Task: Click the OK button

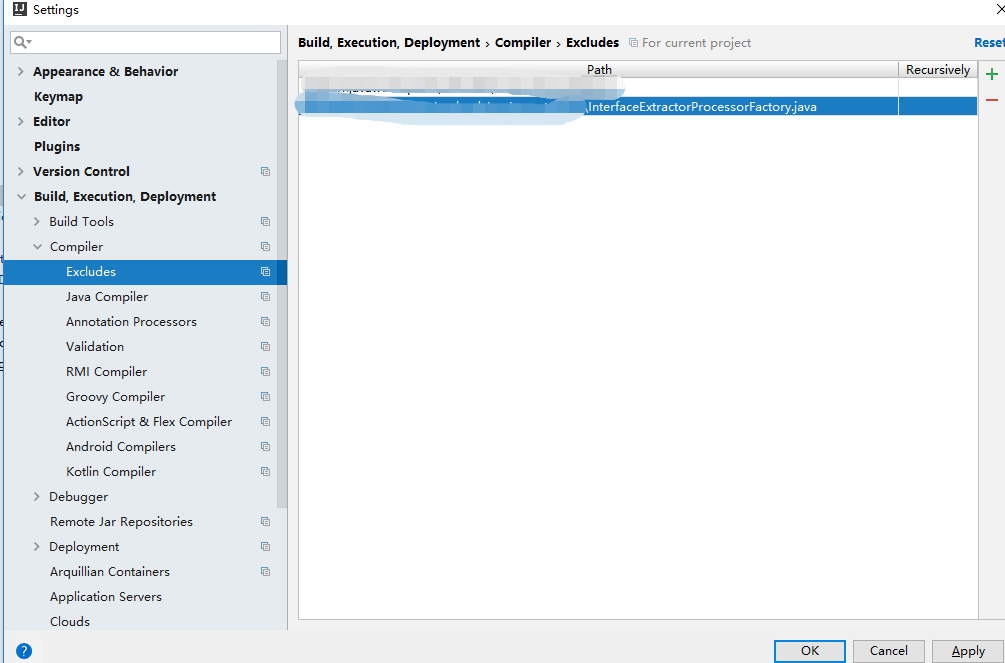Action: 810,651
